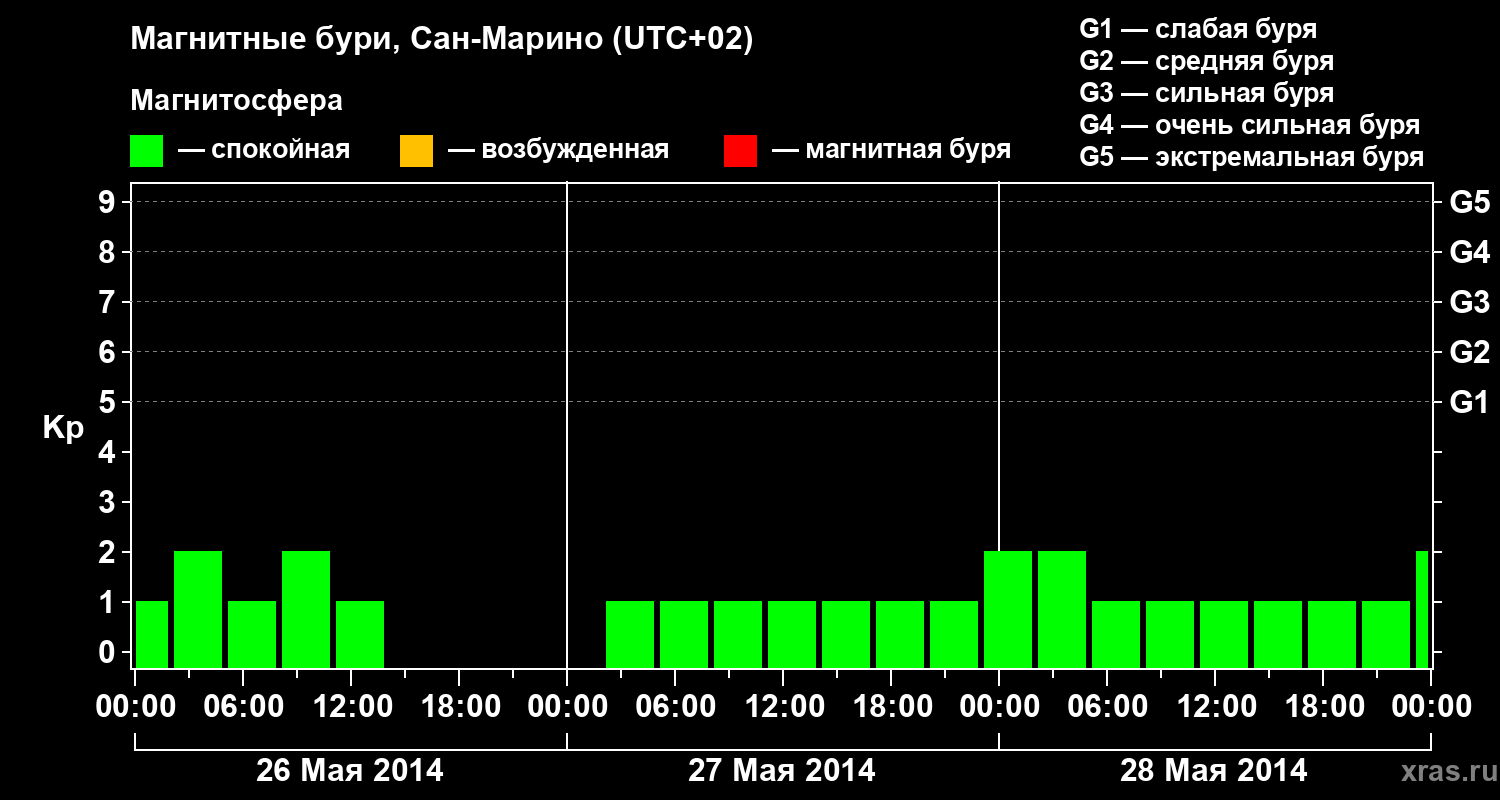Click the '28 Мая 2014' date label

1214,770
